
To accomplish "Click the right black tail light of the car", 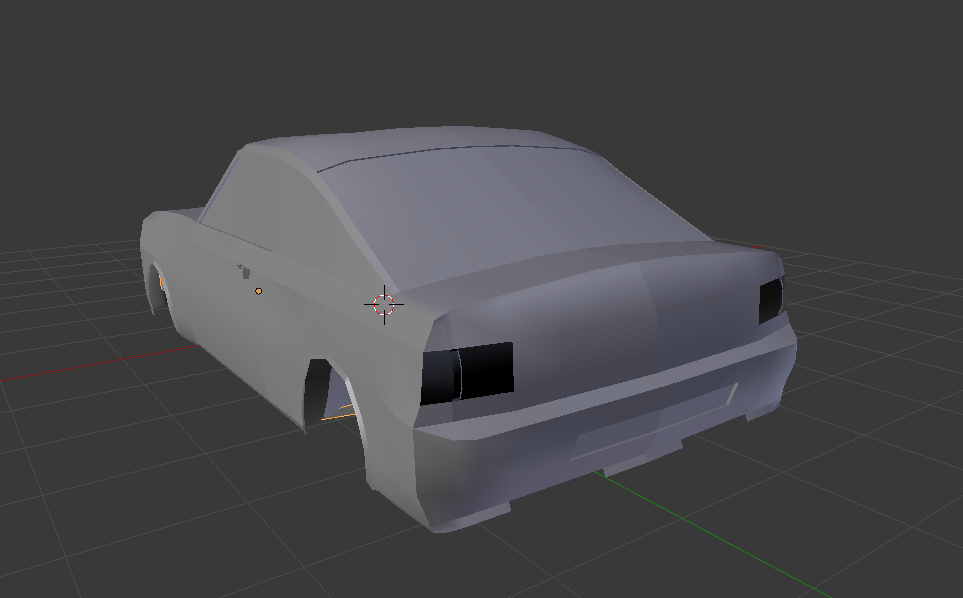I will 771,300.
